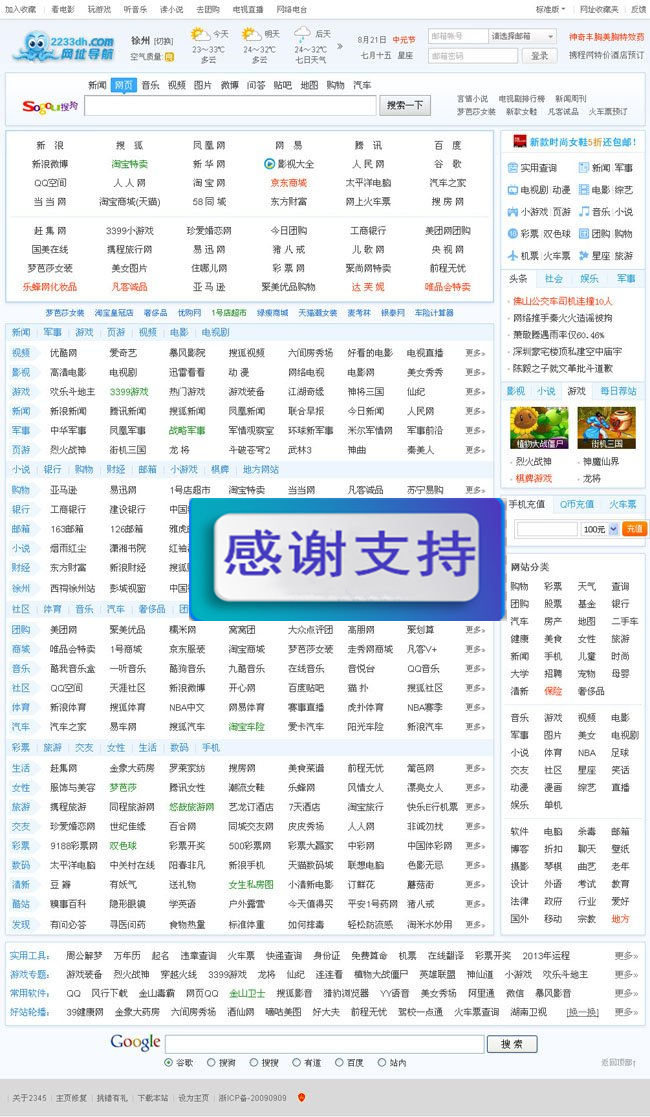The height and width of the screenshot is (1117, 650).
Task: Open the 100元 recharge amount dropdown
Action: [x=600, y=529]
